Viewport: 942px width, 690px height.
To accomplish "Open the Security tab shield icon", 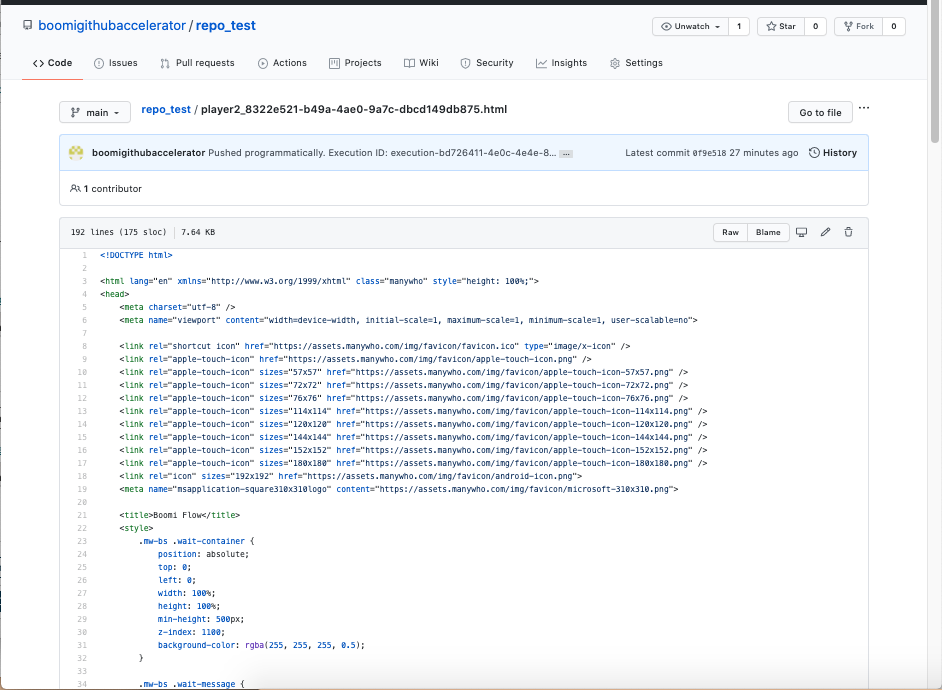I will point(487,62).
